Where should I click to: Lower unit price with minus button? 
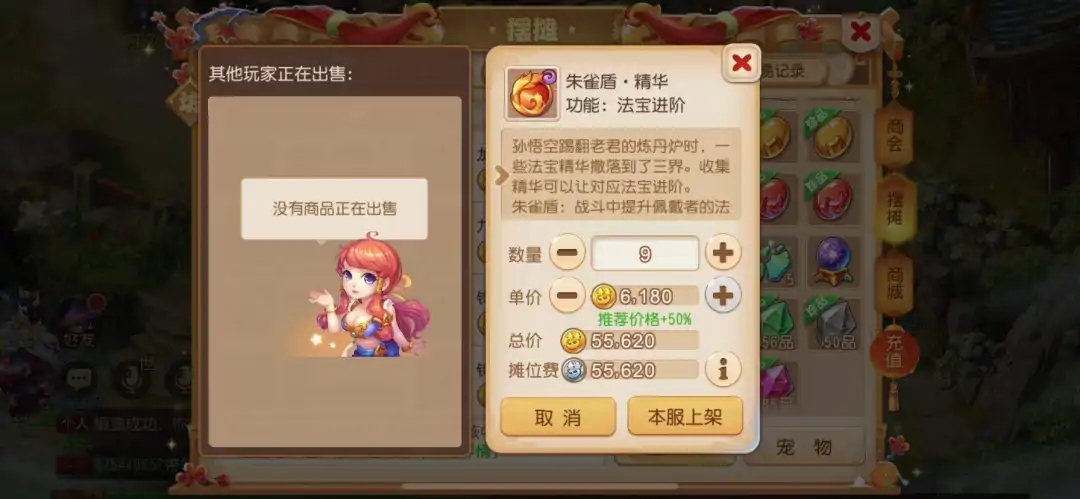tap(567, 296)
